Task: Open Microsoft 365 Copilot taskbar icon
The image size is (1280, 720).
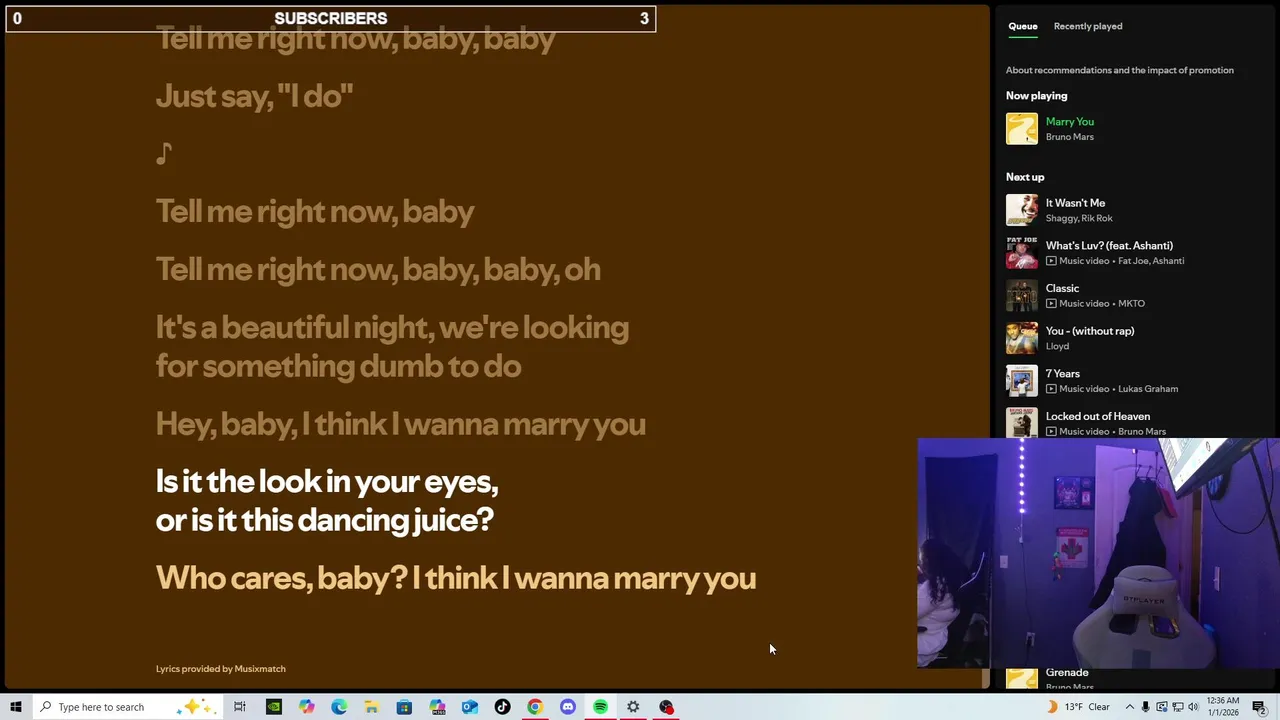Action: [x=437, y=707]
